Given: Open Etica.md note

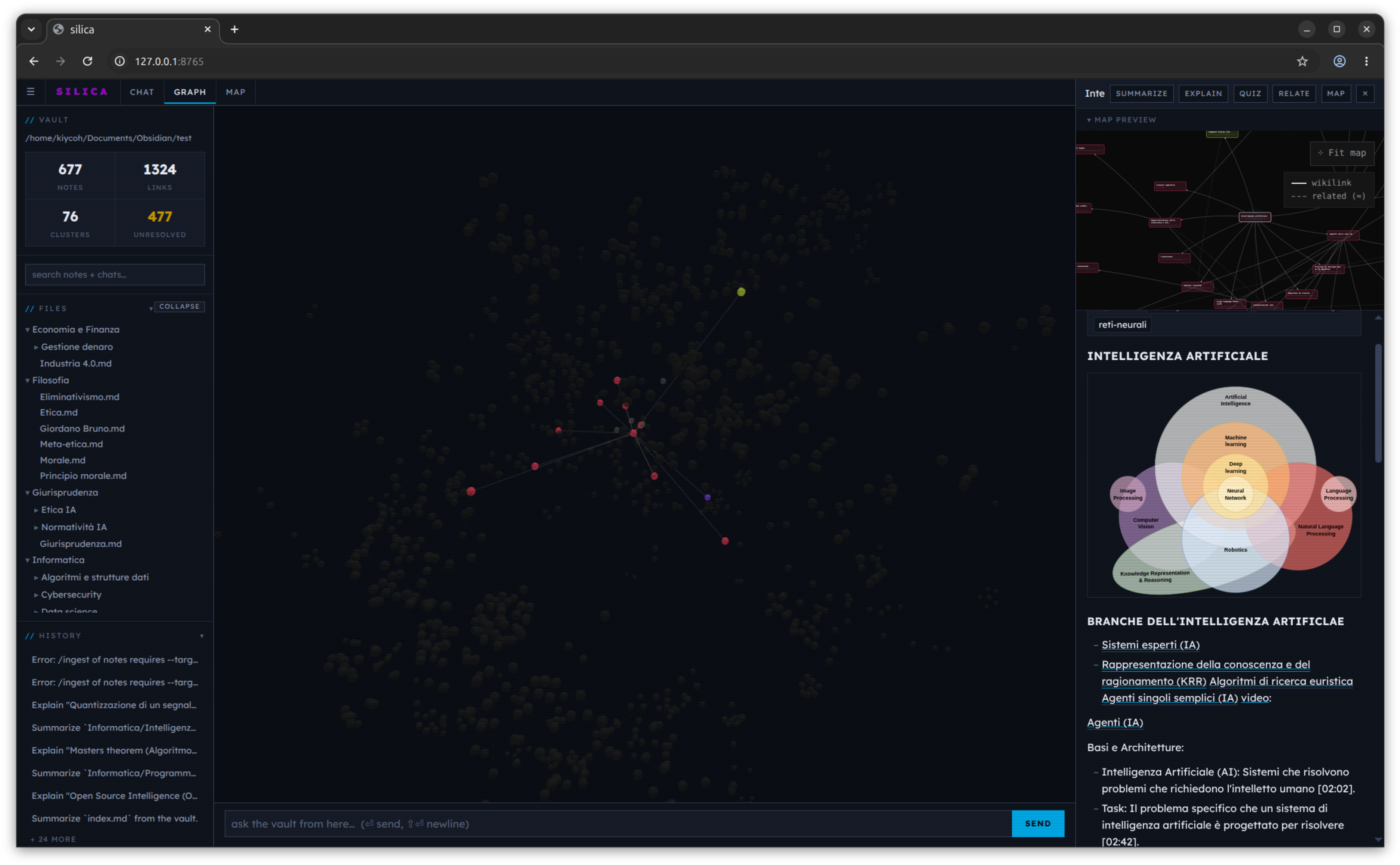Looking at the screenshot, I should pyautogui.click(x=58, y=412).
